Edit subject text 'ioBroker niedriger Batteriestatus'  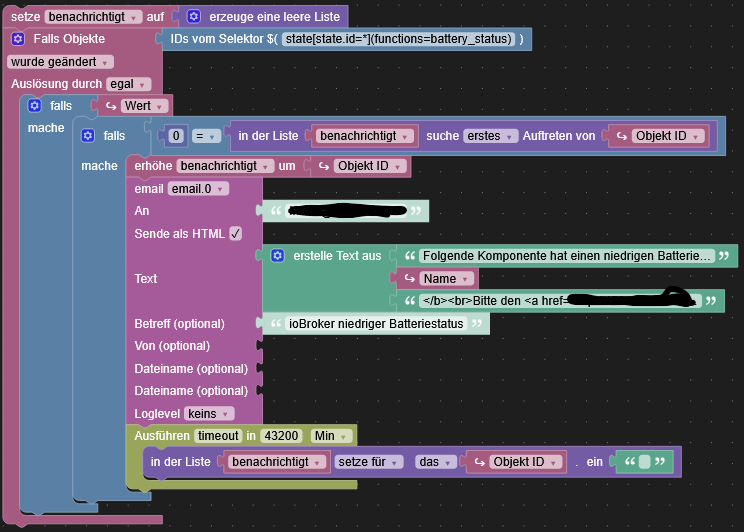376,324
